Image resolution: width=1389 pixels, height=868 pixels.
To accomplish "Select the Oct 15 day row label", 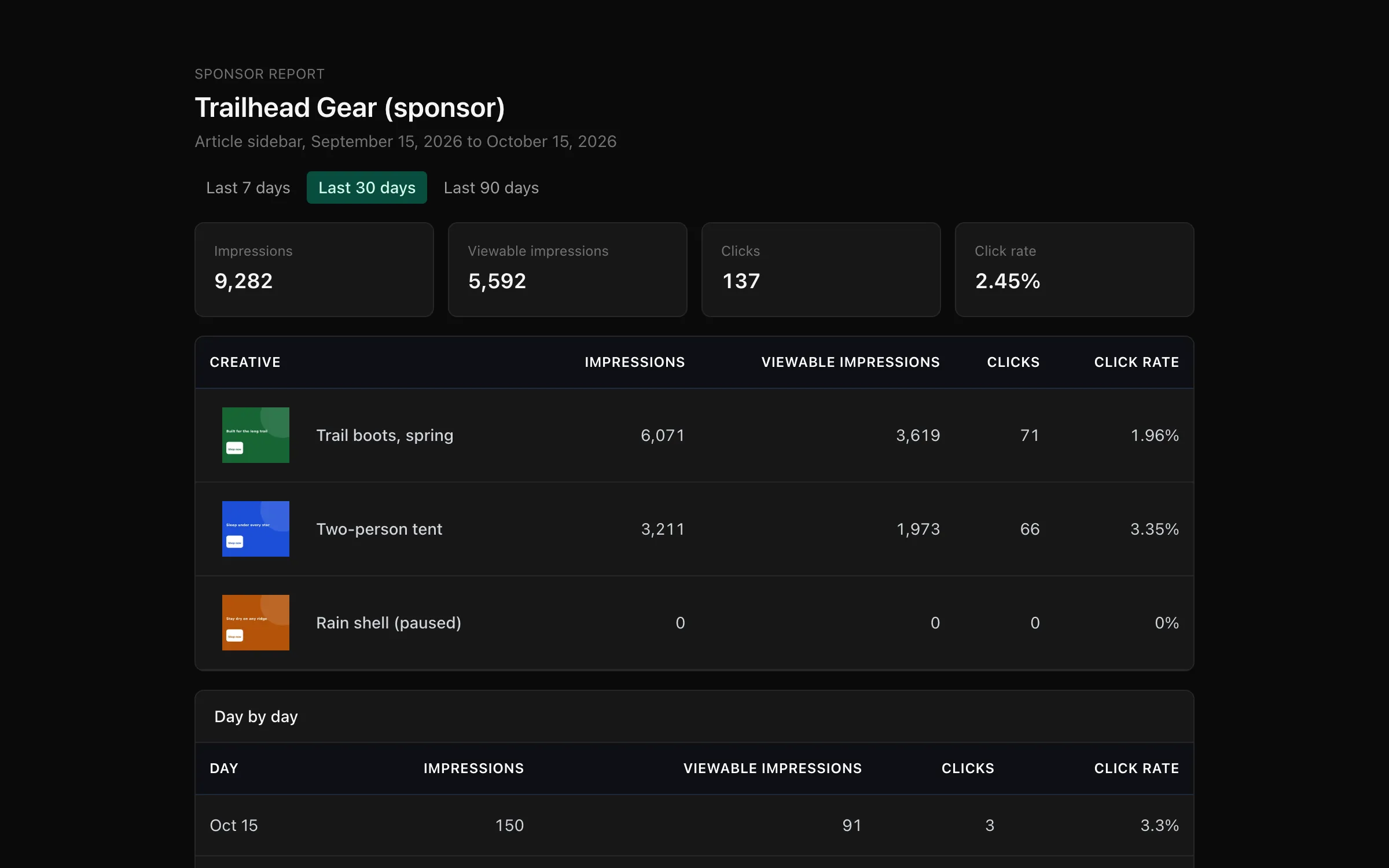I will pyautogui.click(x=234, y=825).
